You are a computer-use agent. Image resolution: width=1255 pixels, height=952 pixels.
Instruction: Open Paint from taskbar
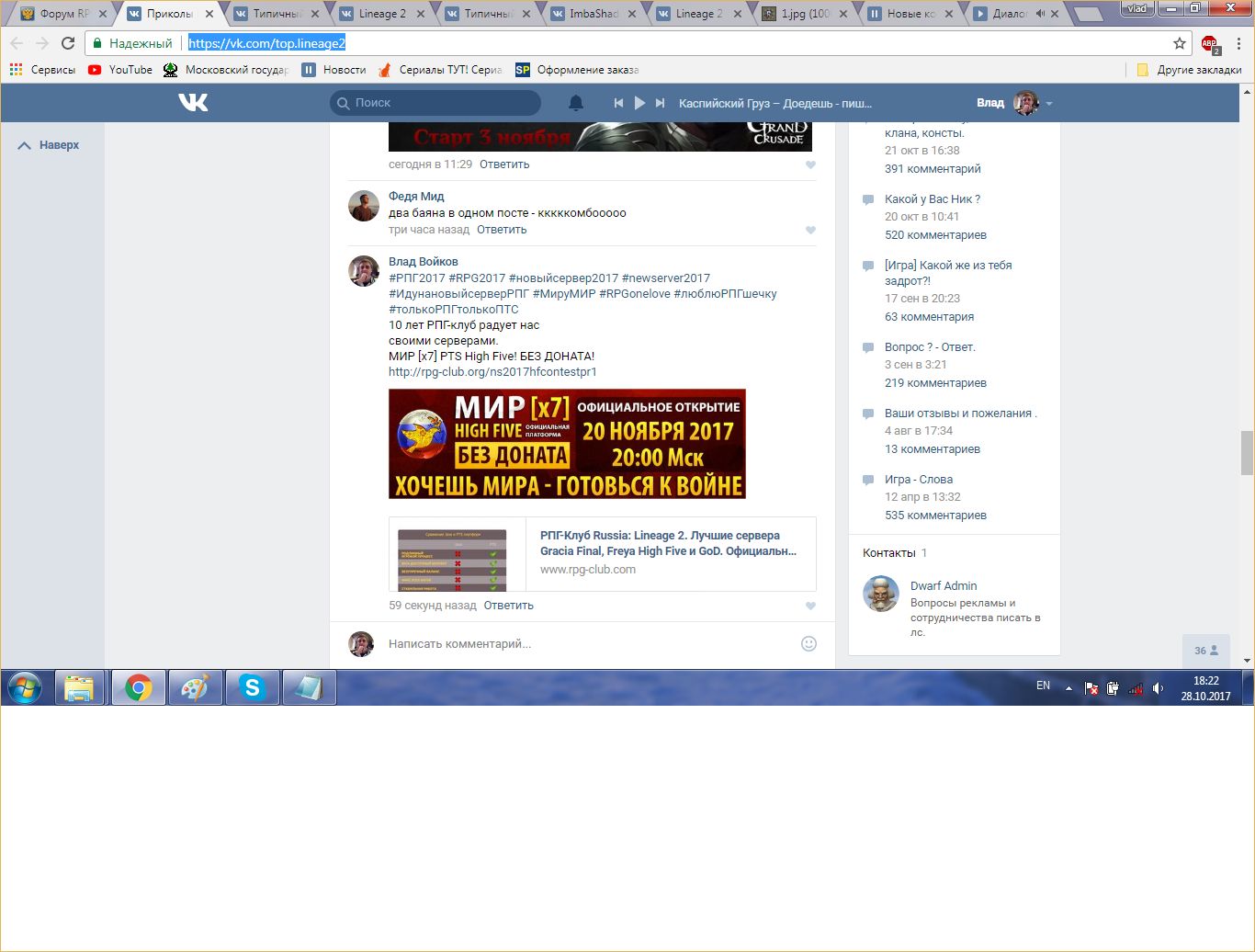(195, 687)
